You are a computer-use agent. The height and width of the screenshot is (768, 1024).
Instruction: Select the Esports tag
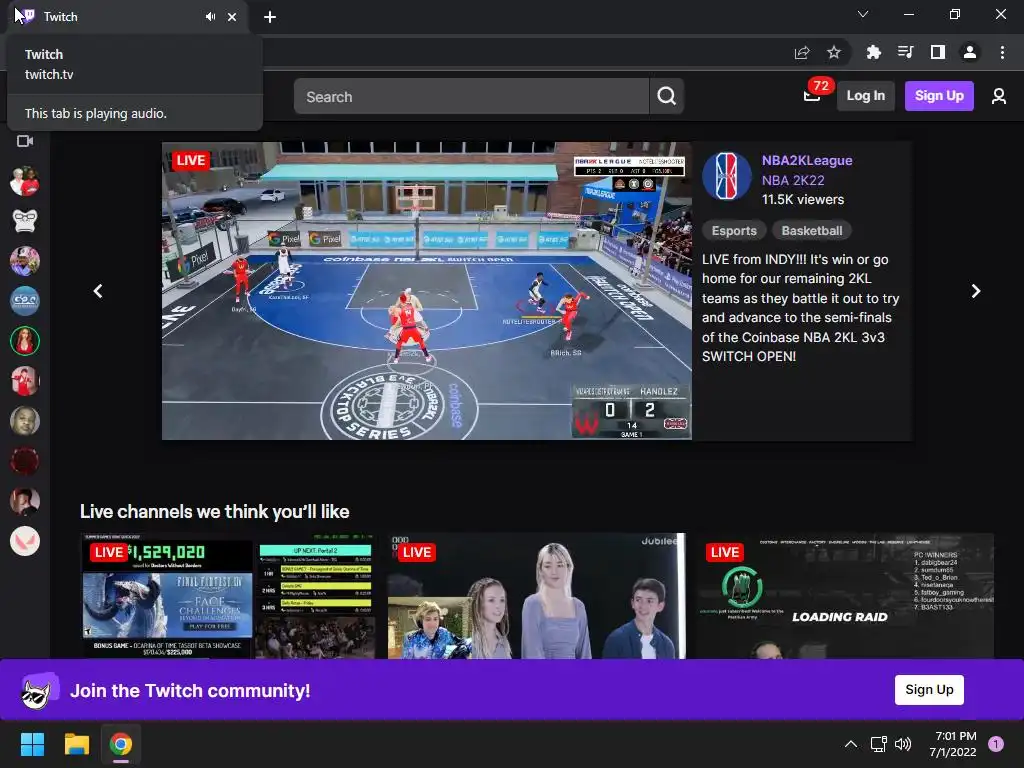point(734,231)
